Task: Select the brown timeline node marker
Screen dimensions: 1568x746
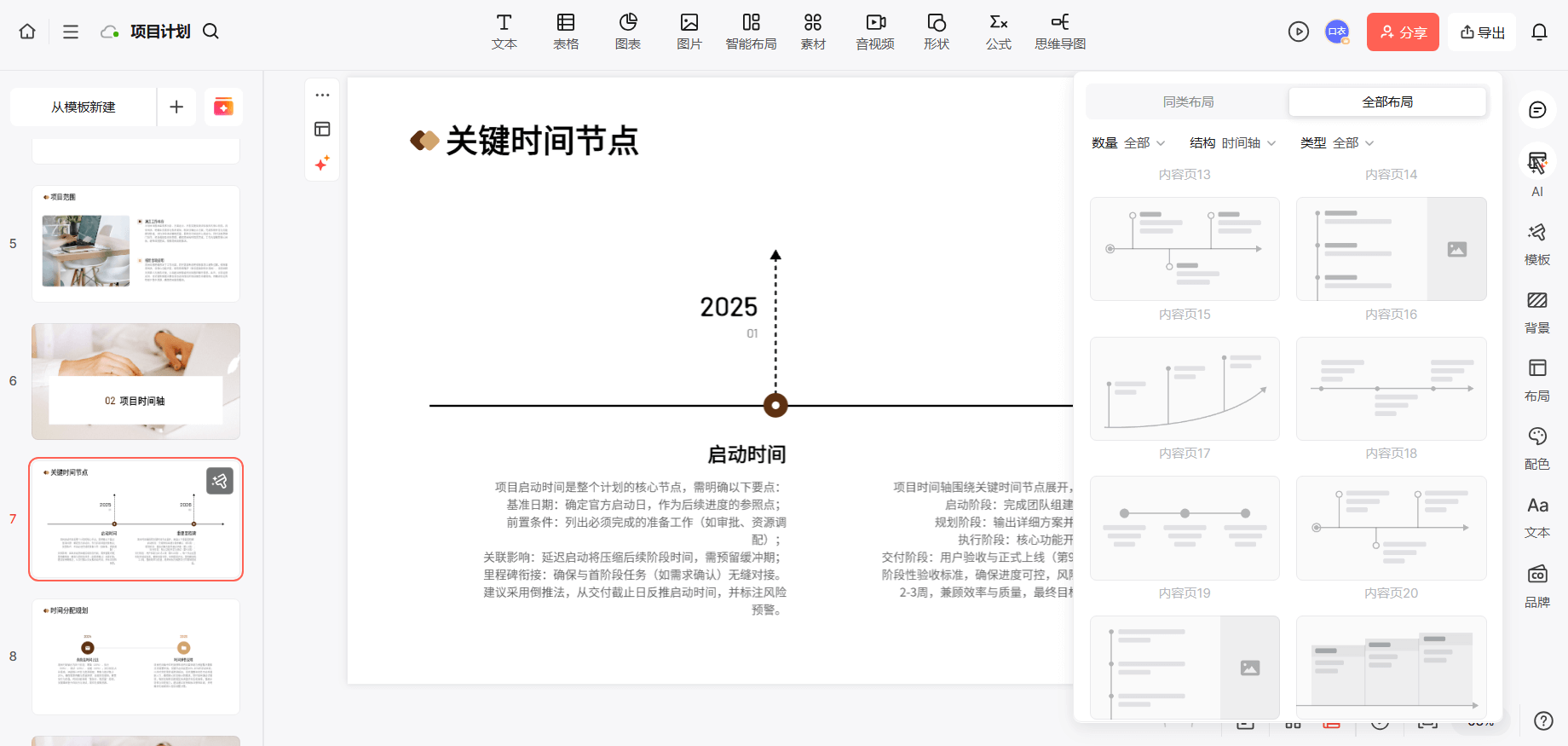Action: pyautogui.click(x=775, y=405)
